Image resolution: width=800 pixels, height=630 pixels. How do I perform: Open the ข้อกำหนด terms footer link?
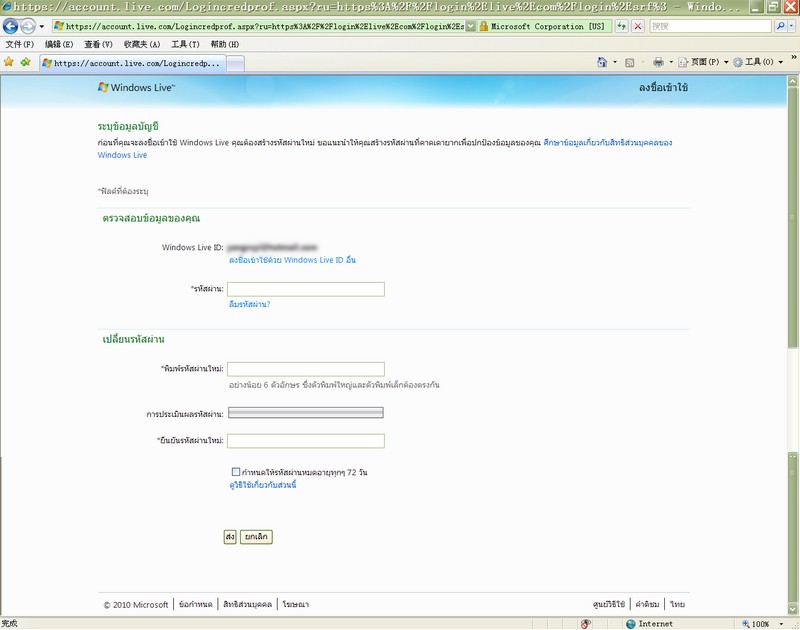click(195, 604)
